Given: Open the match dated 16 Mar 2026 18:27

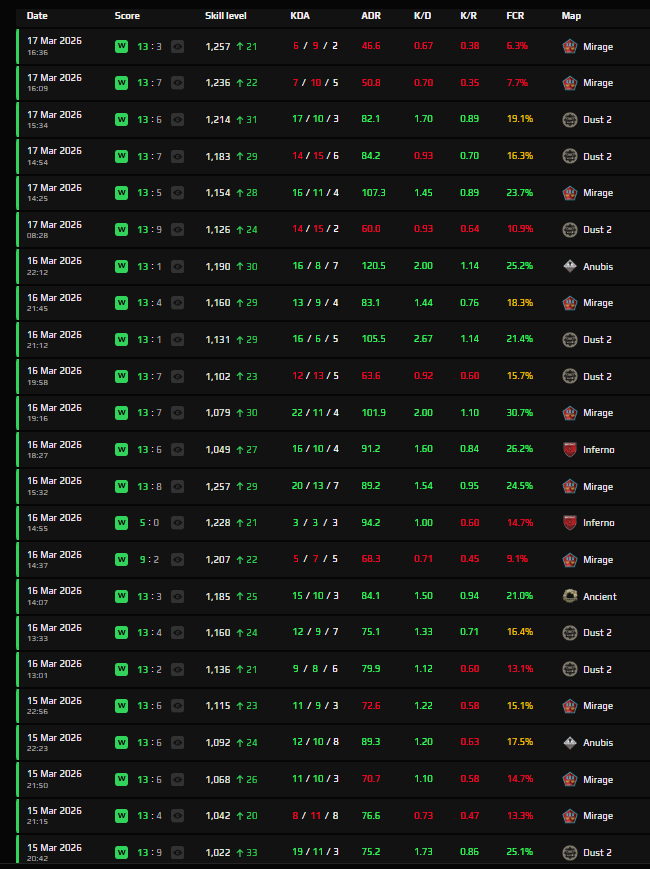Looking at the screenshot, I should pyautogui.click(x=332, y=449).
